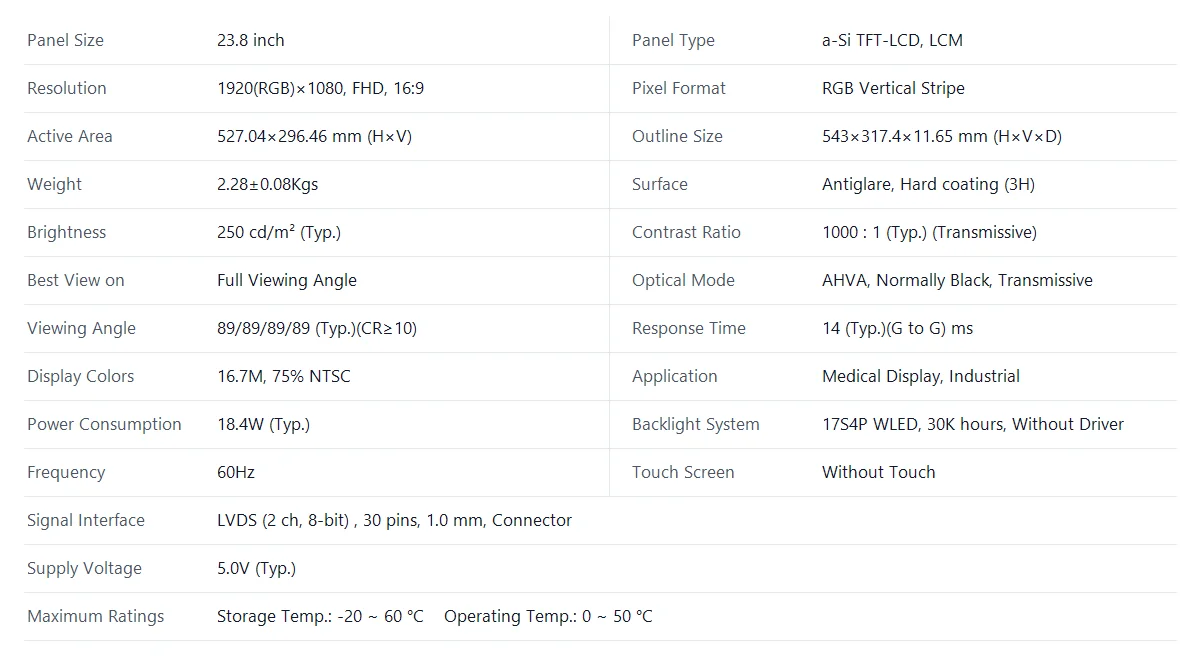1200x656 pixels.
Task: Select the 'RGB Vertical Stripe' pixel format value
Action: click(x=893, y=88)
